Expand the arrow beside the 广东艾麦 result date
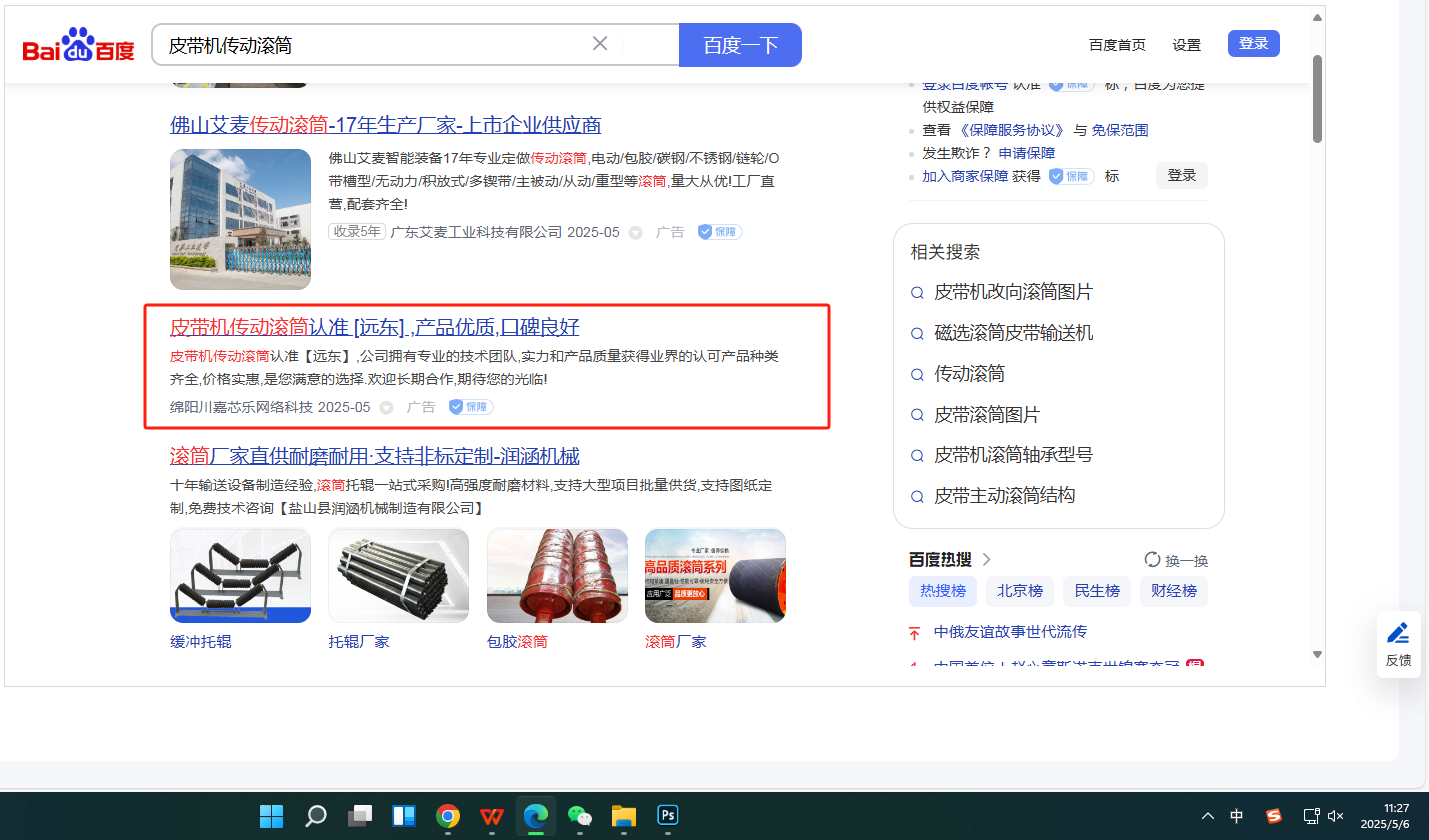This screenshot has height=840, width=1429. [x=635, y=233]
